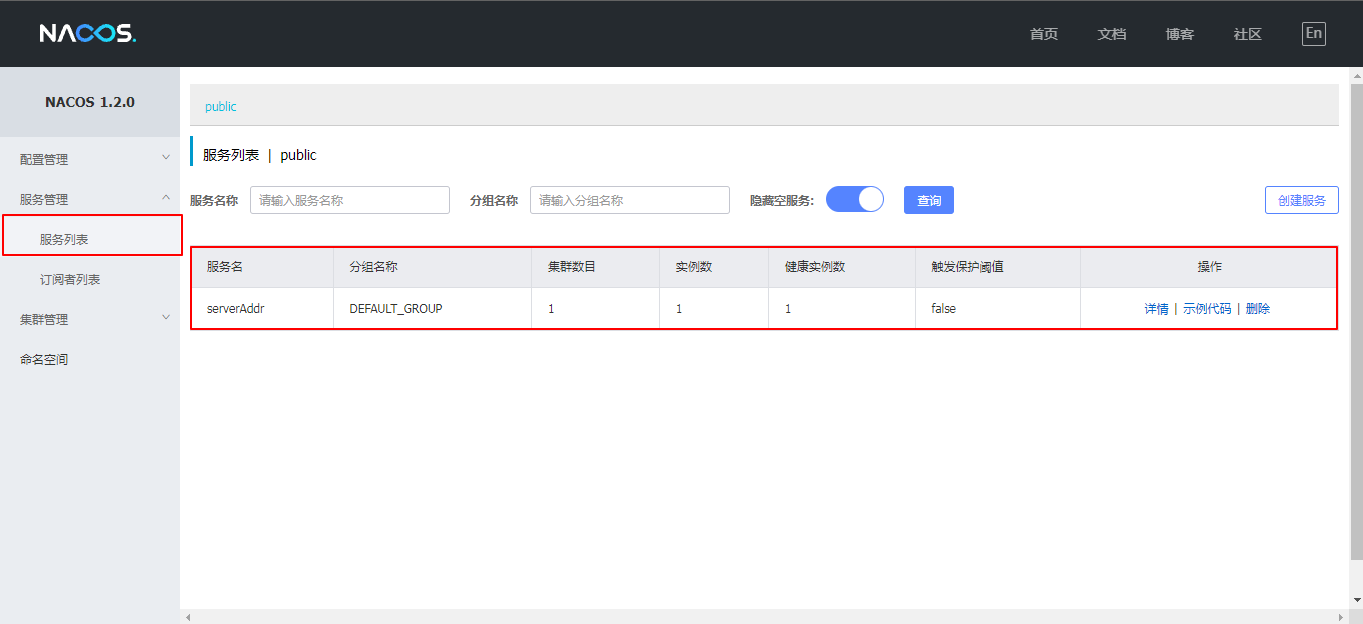Click the vertical scrollbar on right
Image resolution: width=1363 pixels, height=624 pixels.
pos(1356,320)
